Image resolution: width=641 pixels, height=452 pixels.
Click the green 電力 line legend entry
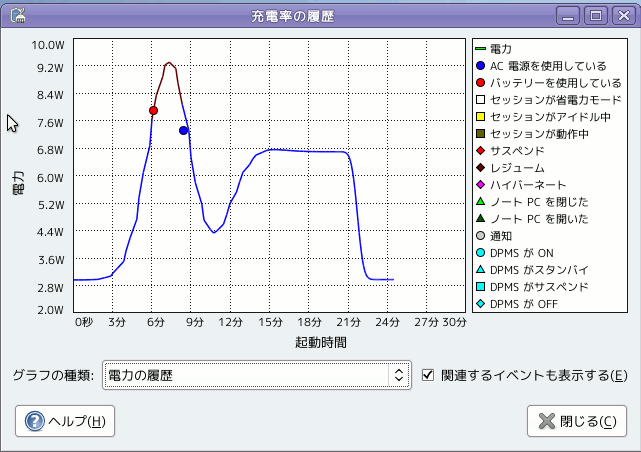point(494,49)
